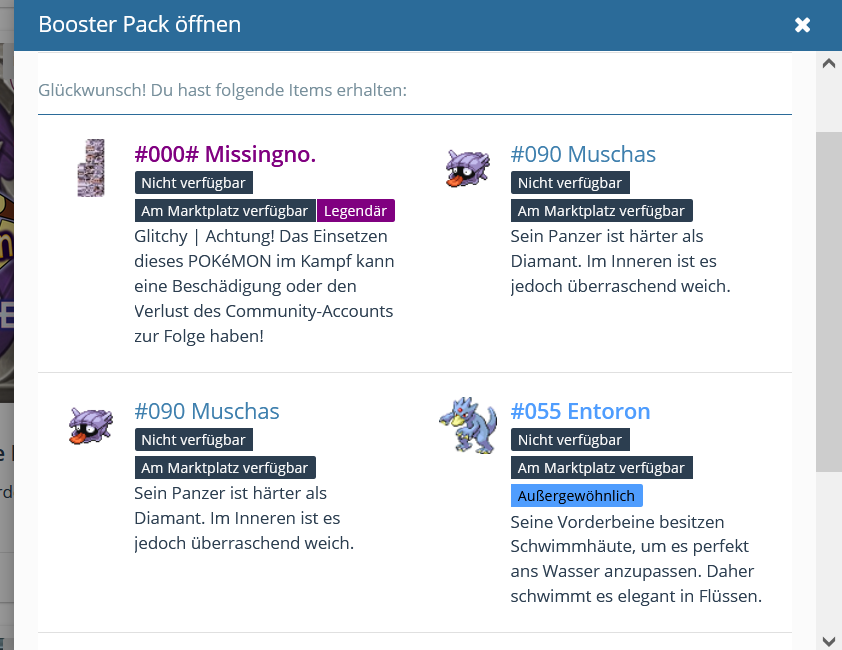Click Am Marktplatz verfügbar badge under Missingno.
This screenshot has height=650, width=842.
pos(225,211)
